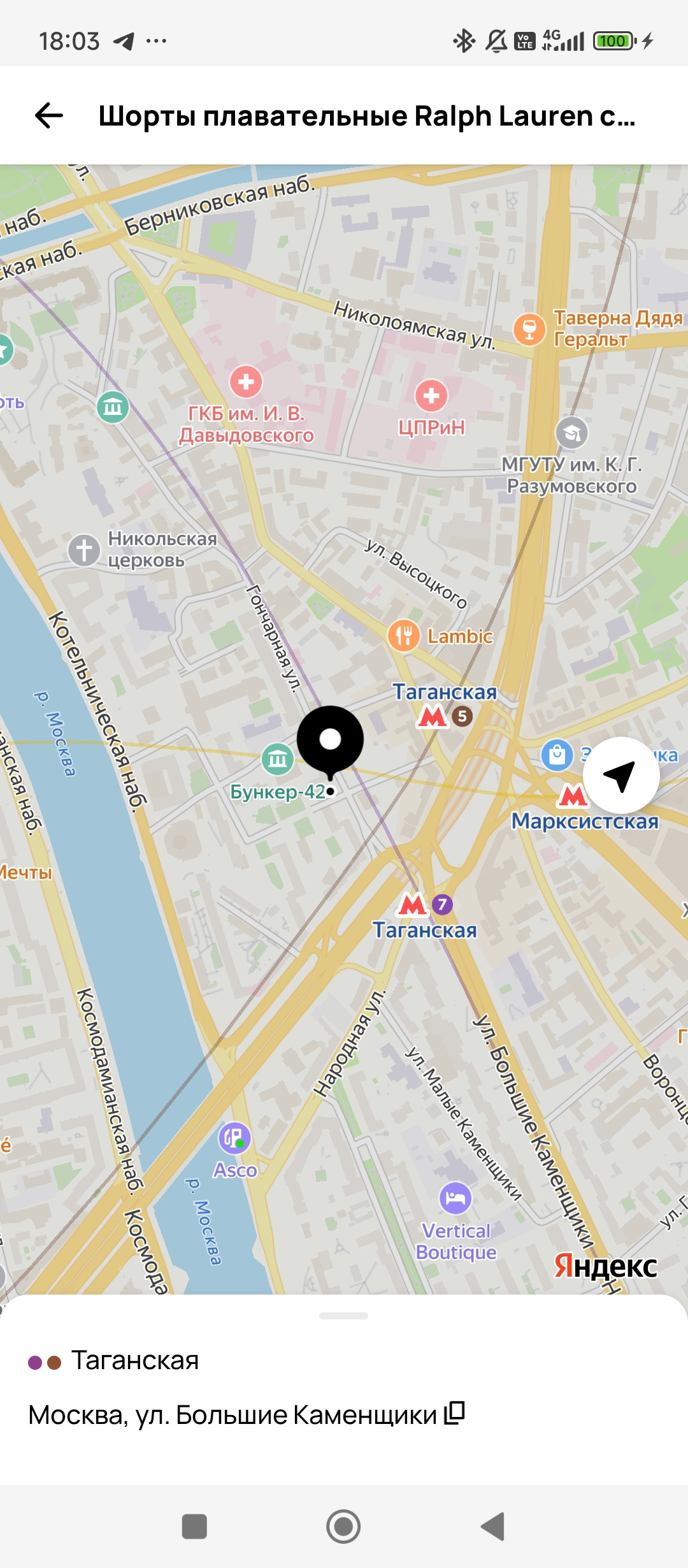Tap the Vertical Boutique hotel icon
688x1568 pixels.
[455, 1198]
